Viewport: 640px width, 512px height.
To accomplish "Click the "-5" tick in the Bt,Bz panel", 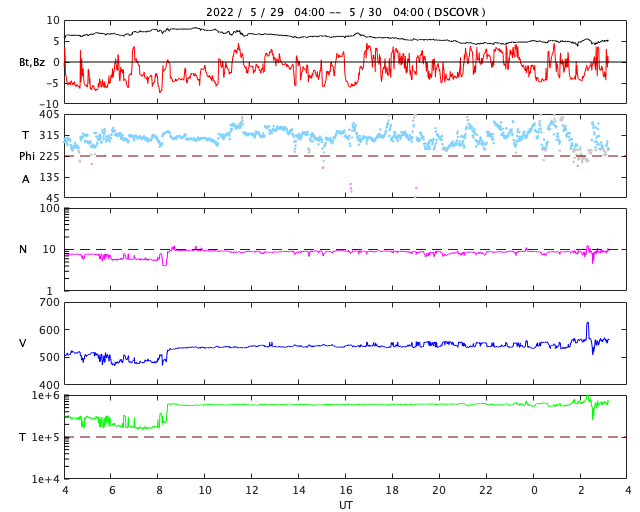I will (x=53, y=83).
